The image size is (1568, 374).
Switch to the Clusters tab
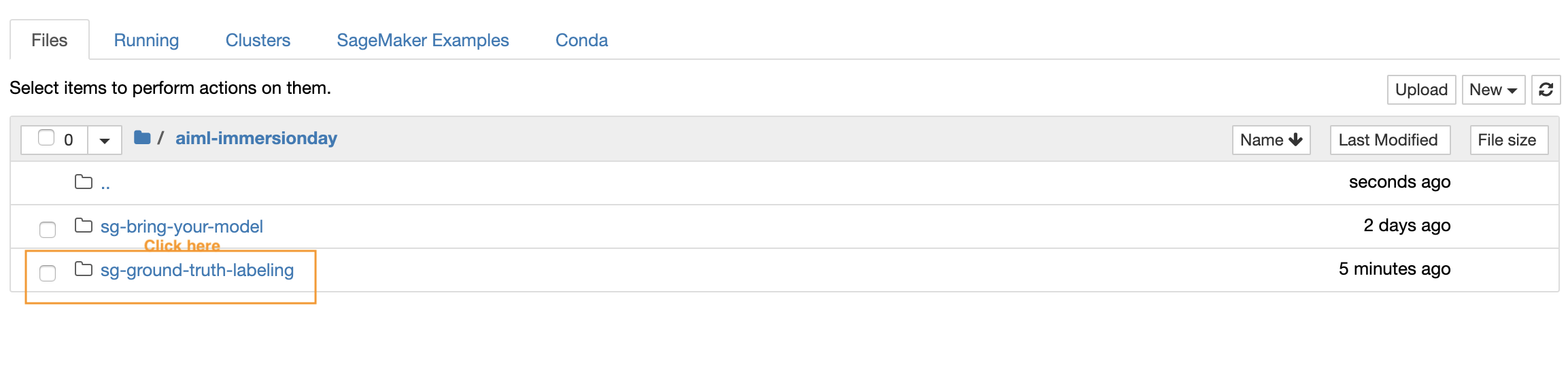click(x=258, y=40)
